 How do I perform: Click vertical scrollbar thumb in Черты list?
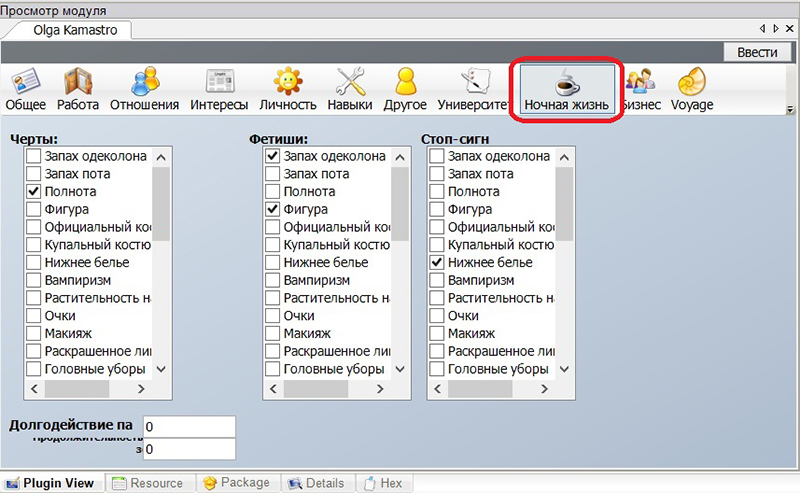click(x=161, y=204)
